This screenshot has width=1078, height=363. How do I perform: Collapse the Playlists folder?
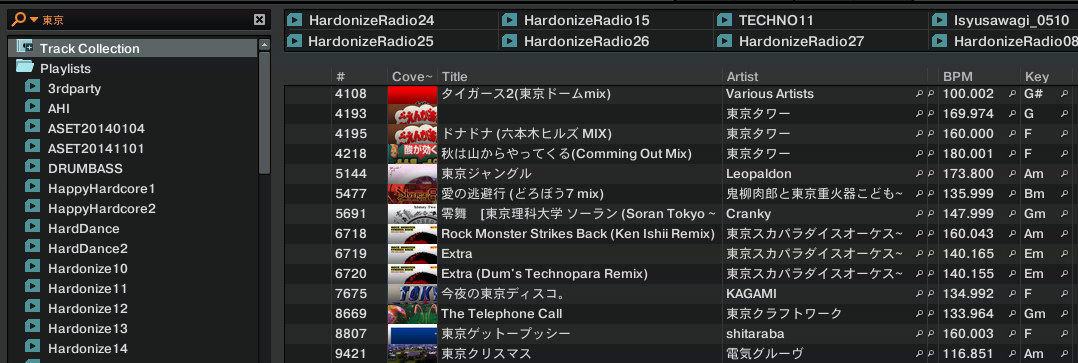tap(25, 67)
